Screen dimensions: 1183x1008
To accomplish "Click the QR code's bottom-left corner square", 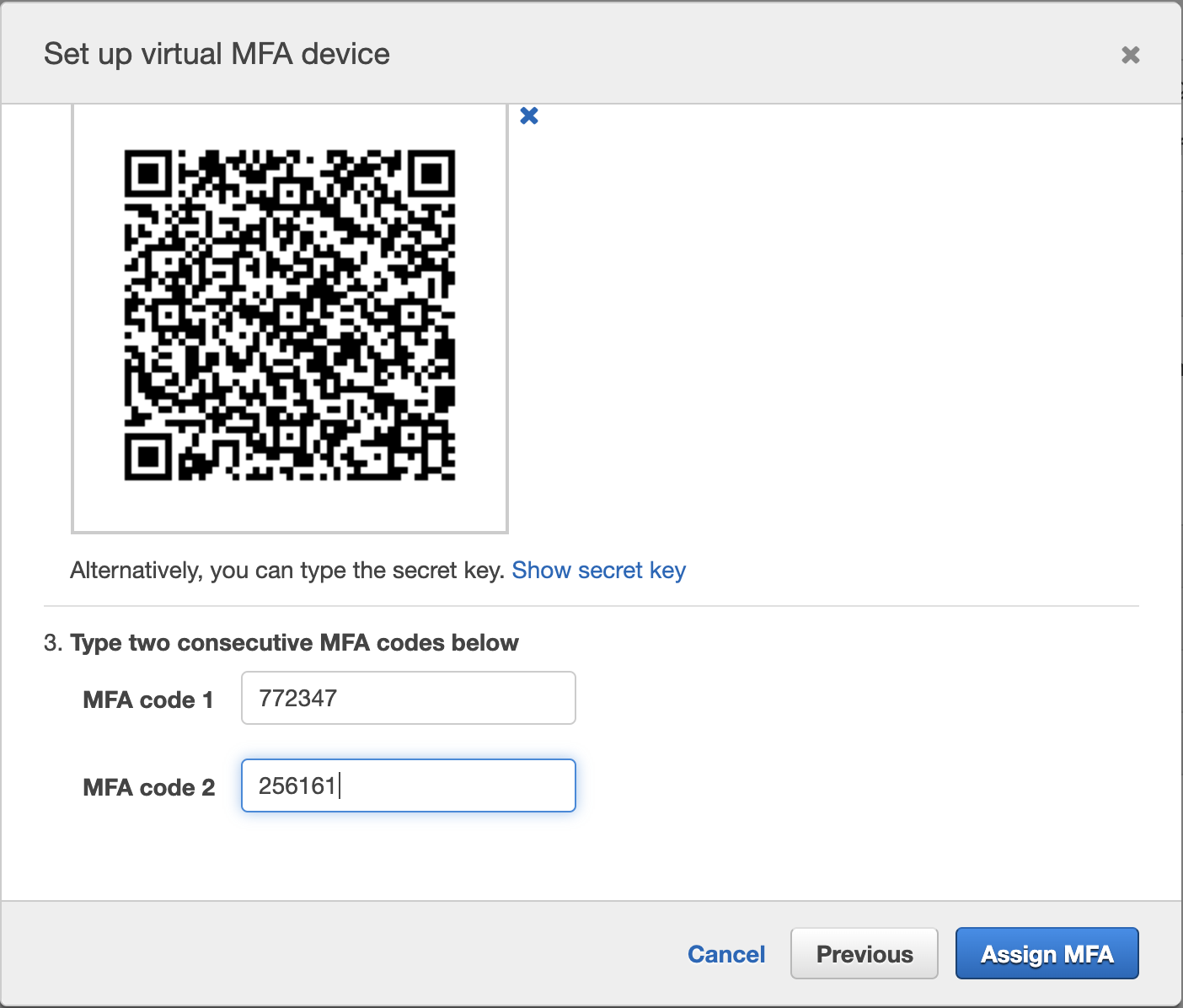I will [149, 456].
